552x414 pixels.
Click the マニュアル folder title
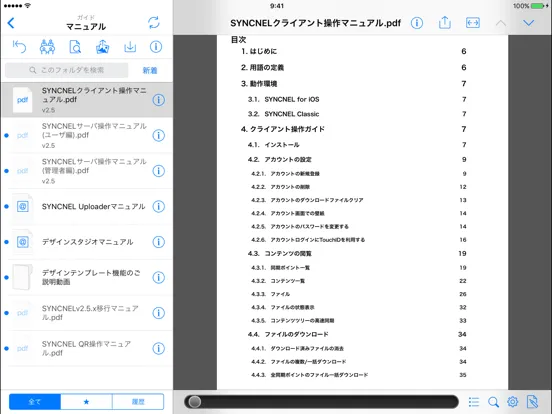86,27
